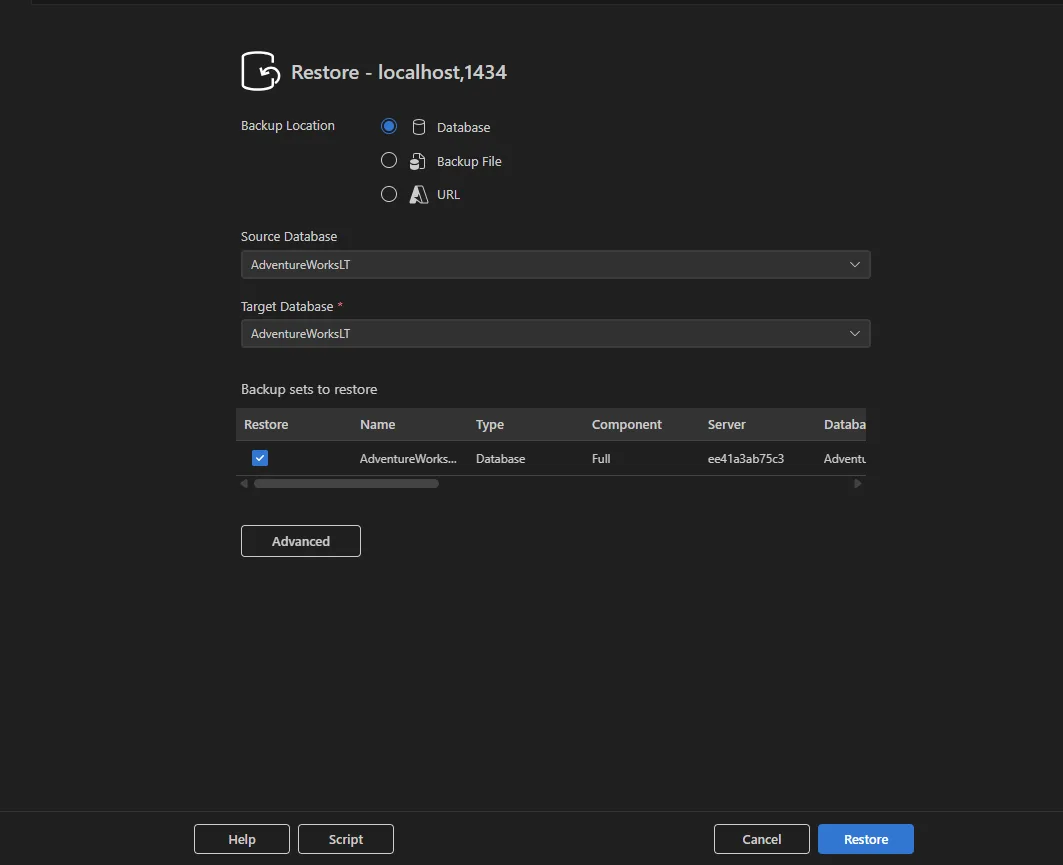Image resolution: width=1063 pixels, height=865 pixels.
Task: Click the horizontal scrollbar right arrow
Action: [857, 484]
